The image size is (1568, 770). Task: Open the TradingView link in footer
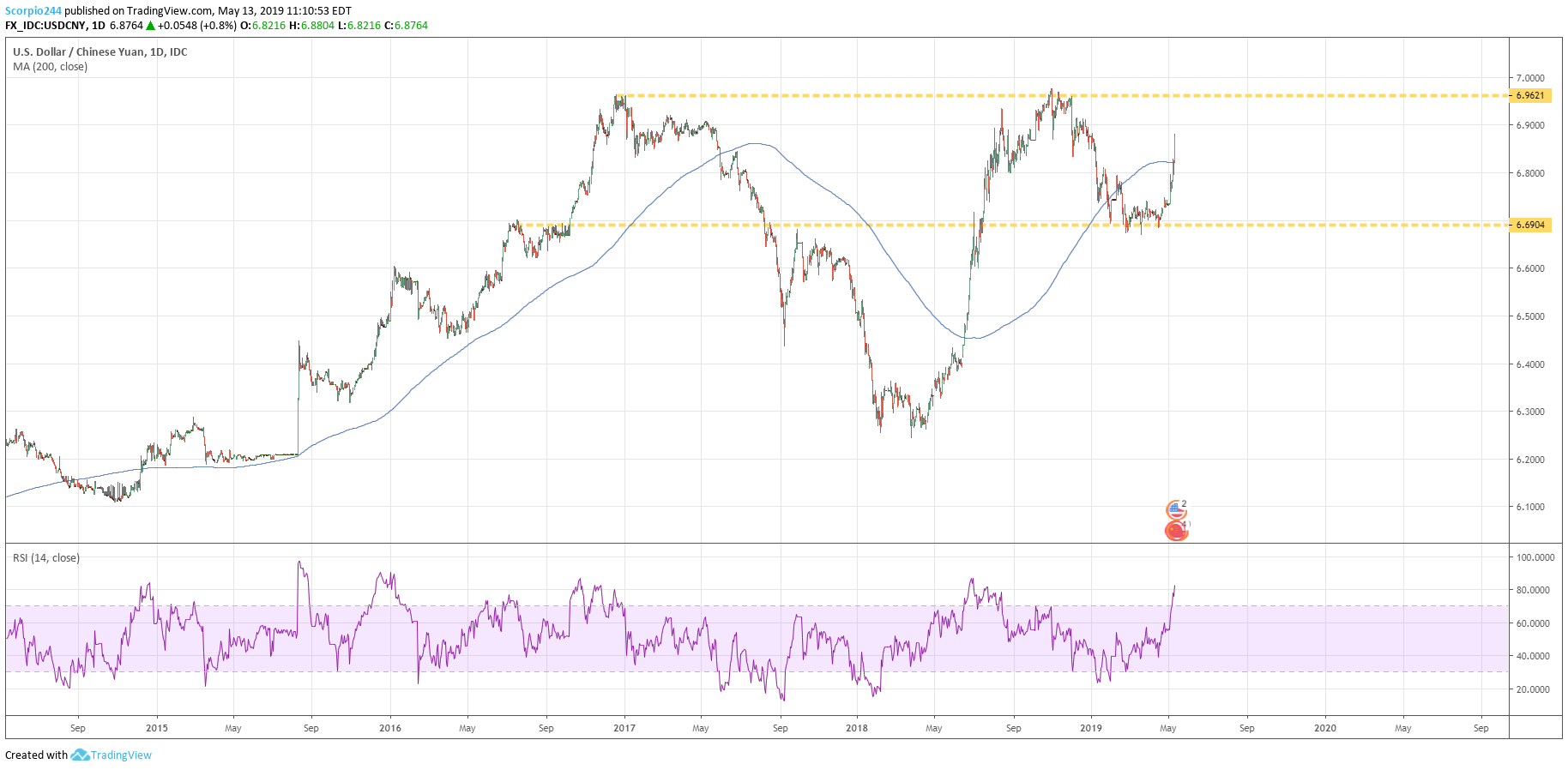[x=121, y=755]
